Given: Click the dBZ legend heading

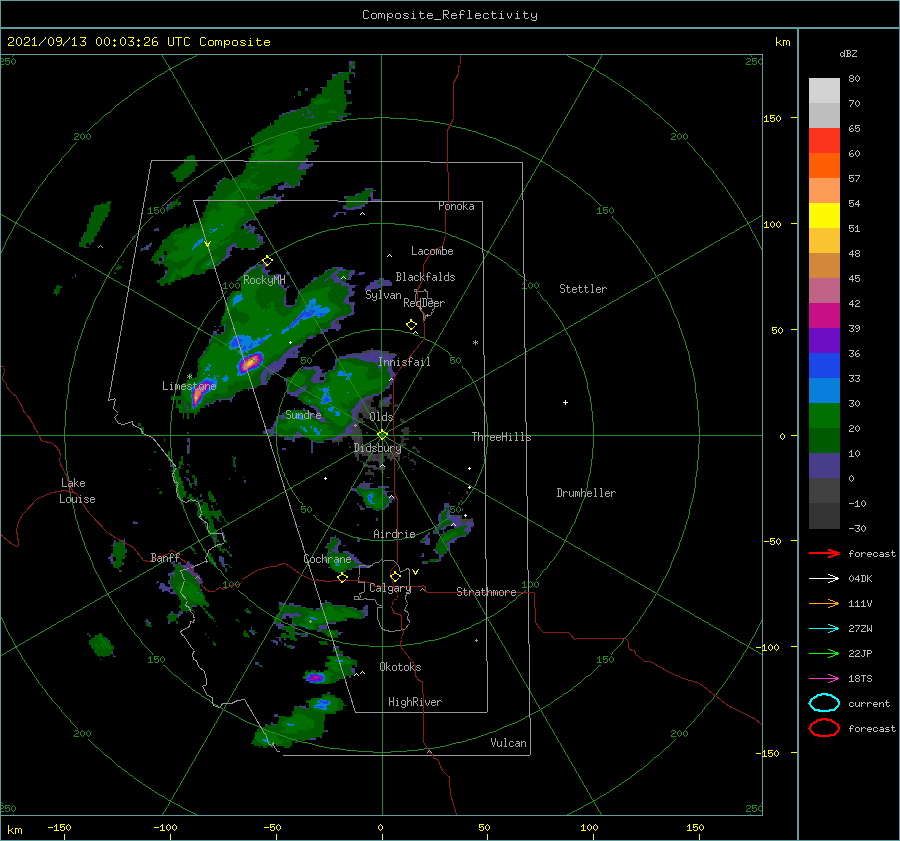Looking at the screenshot, I should tap(848, 53).
